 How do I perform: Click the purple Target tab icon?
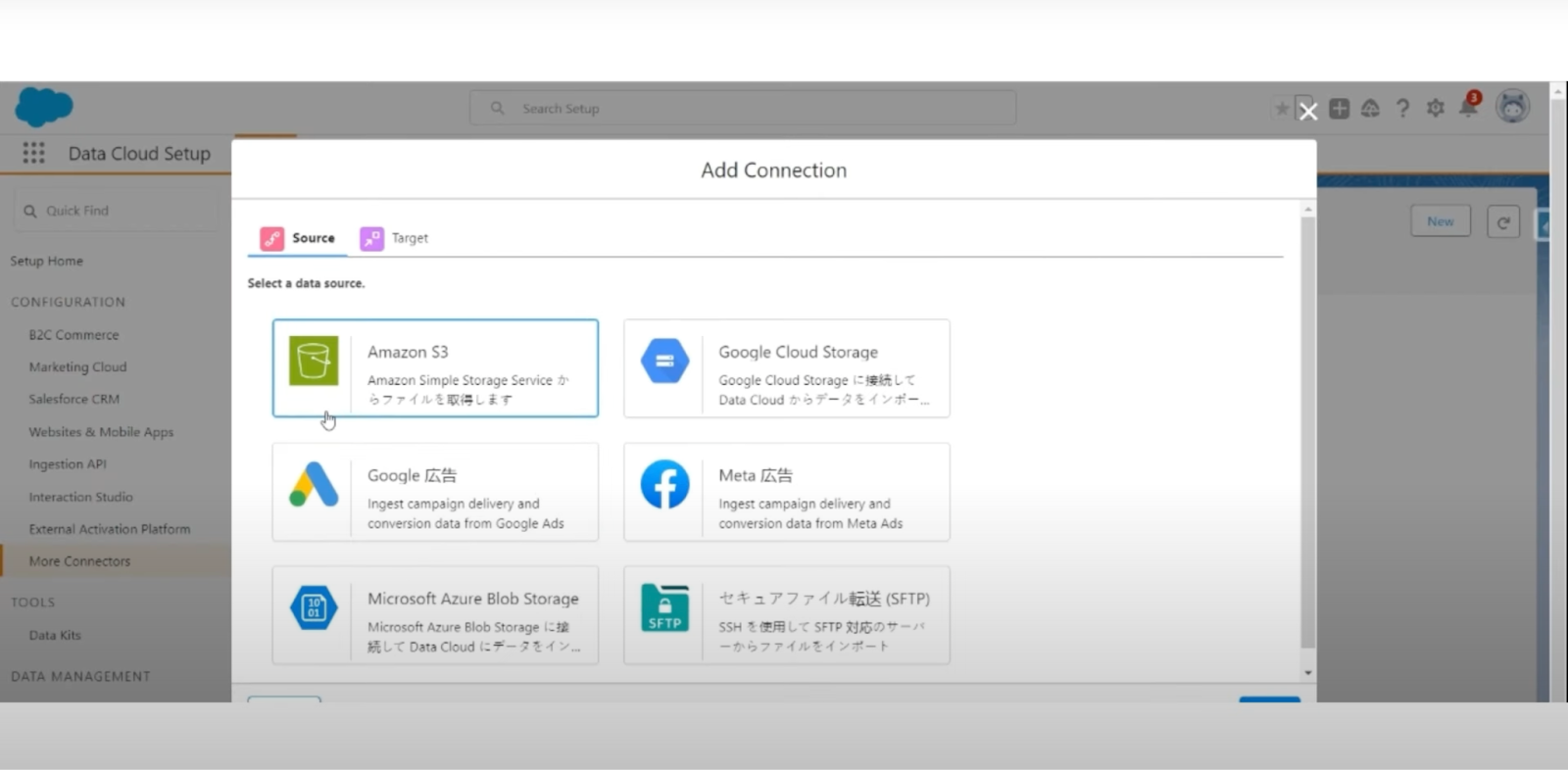[x=371, y=238]
